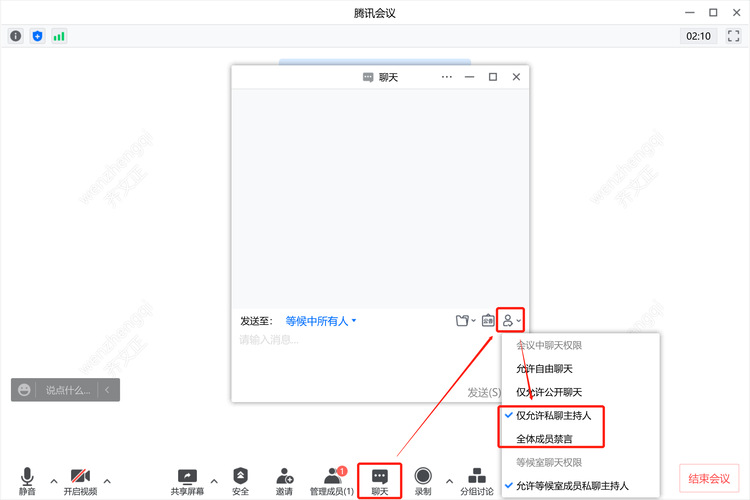Screen dimensions: 750x500
Task: Open the Security menu
Action: coord(240,481)
